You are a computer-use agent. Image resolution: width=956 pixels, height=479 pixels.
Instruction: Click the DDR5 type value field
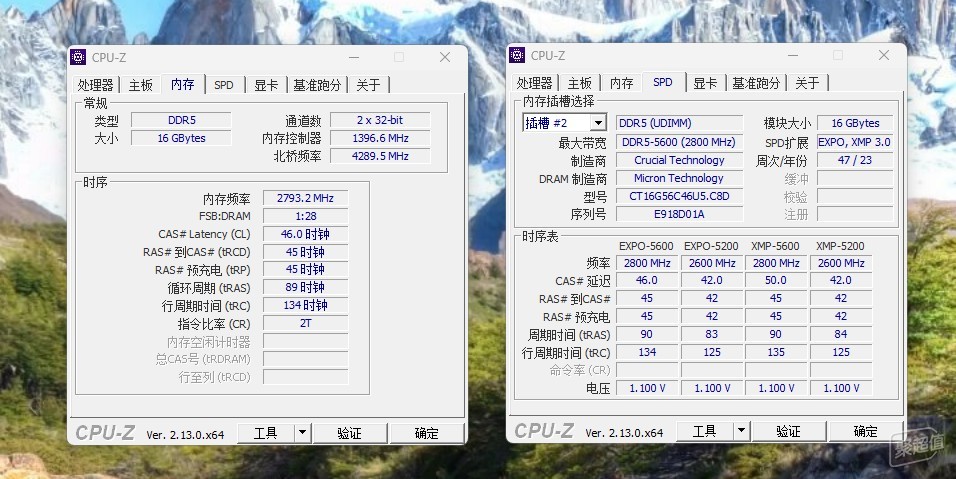[x=182, y=121]
